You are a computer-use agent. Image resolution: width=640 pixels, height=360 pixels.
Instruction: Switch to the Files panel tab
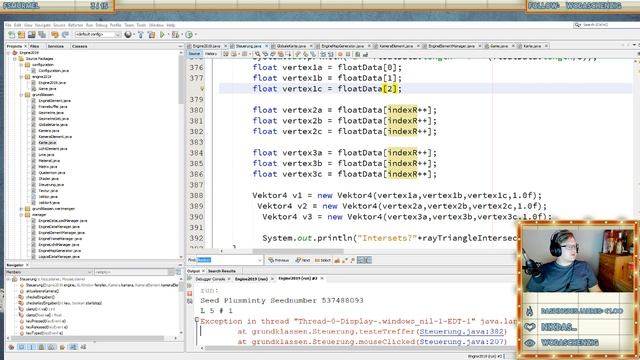(35, 47)
